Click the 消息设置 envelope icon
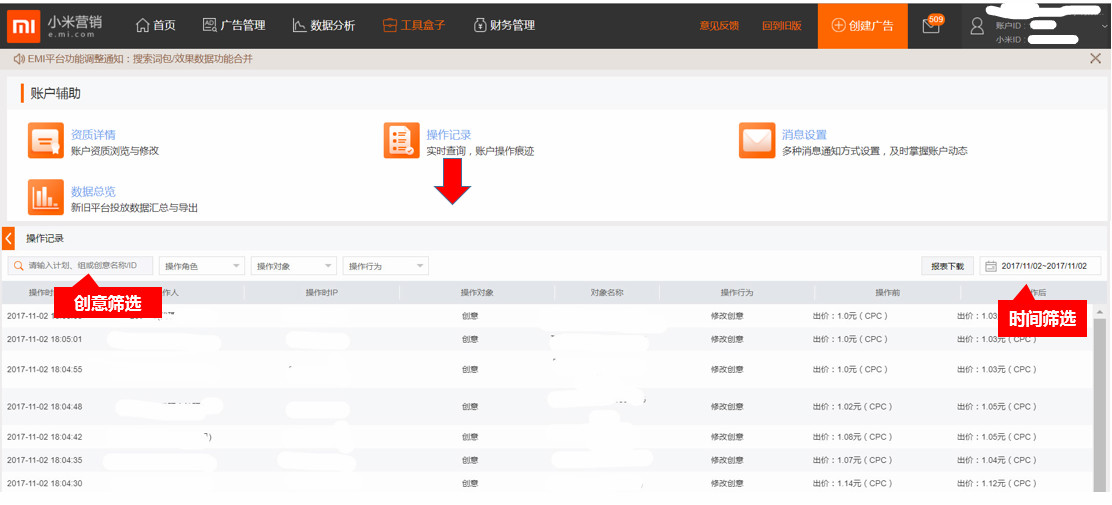Image resolution: width=1112 pixels, height=505 pixels. coord(757,141)
